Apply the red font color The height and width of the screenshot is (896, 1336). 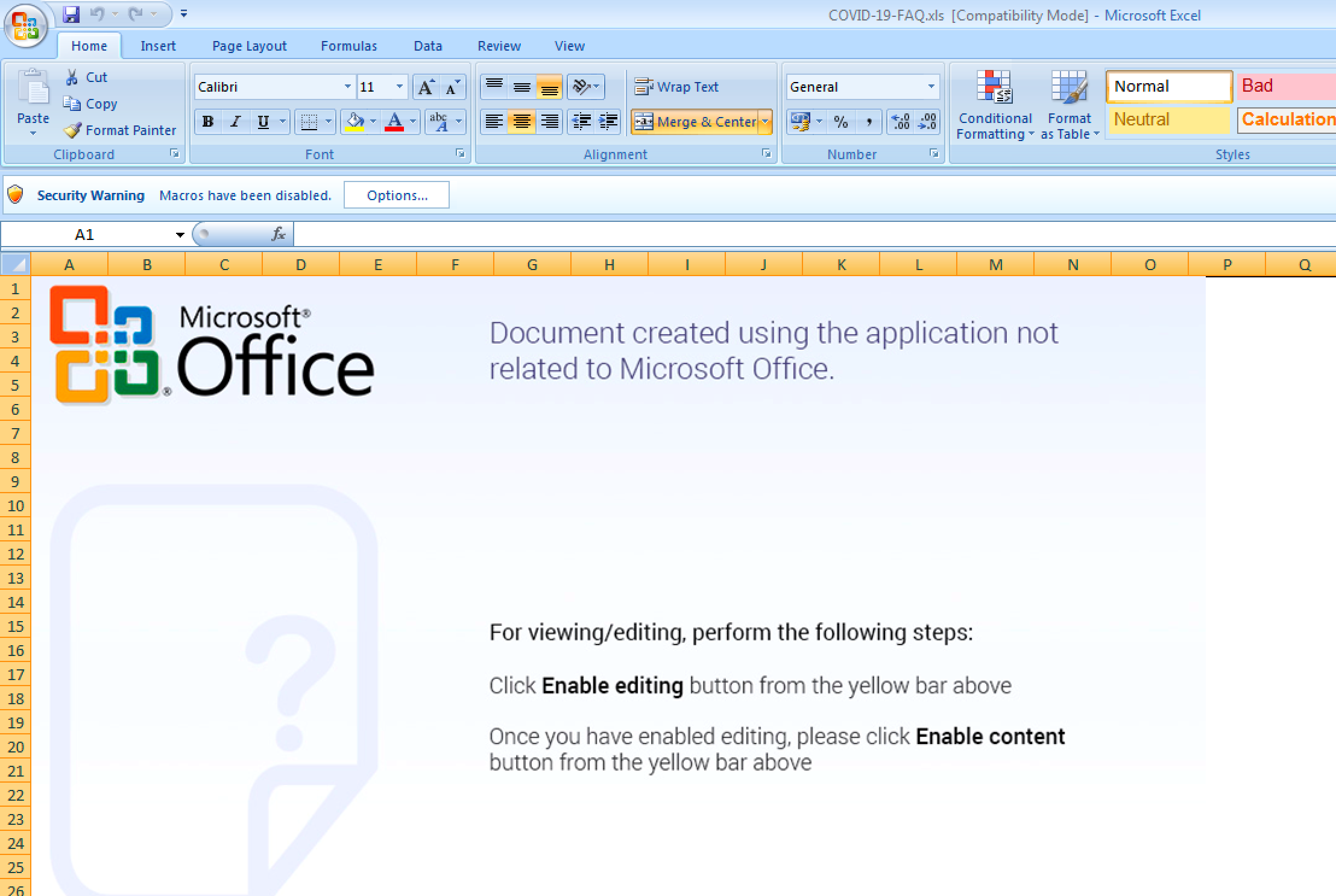point(394,122)
